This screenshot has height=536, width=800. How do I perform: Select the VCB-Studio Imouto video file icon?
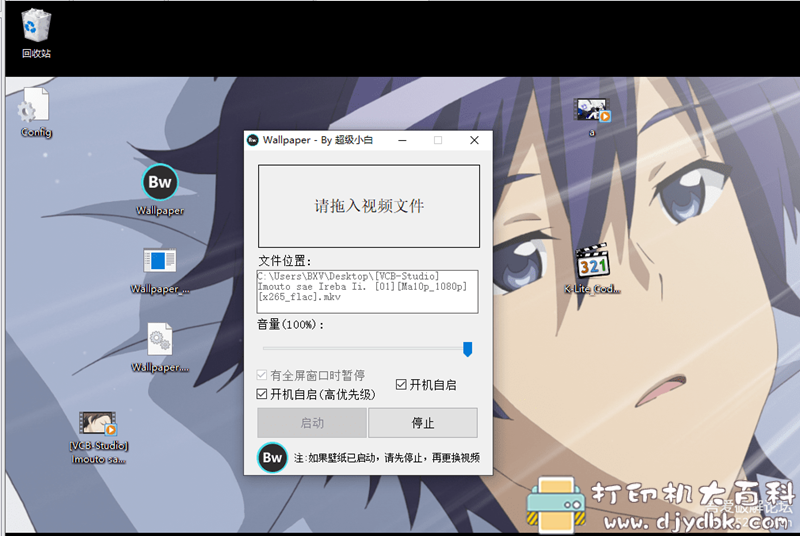click(98, 438)
